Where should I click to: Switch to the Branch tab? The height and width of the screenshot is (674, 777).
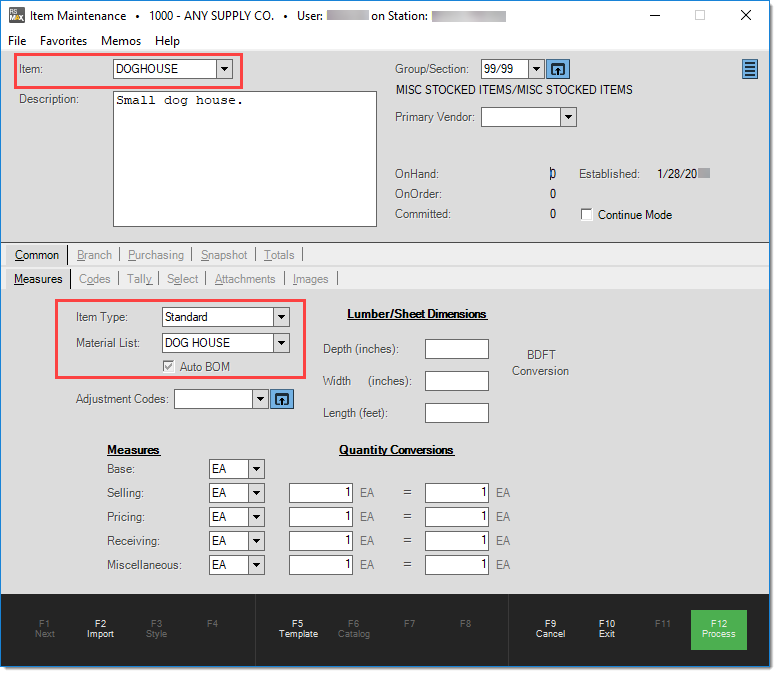click(95, 256)
